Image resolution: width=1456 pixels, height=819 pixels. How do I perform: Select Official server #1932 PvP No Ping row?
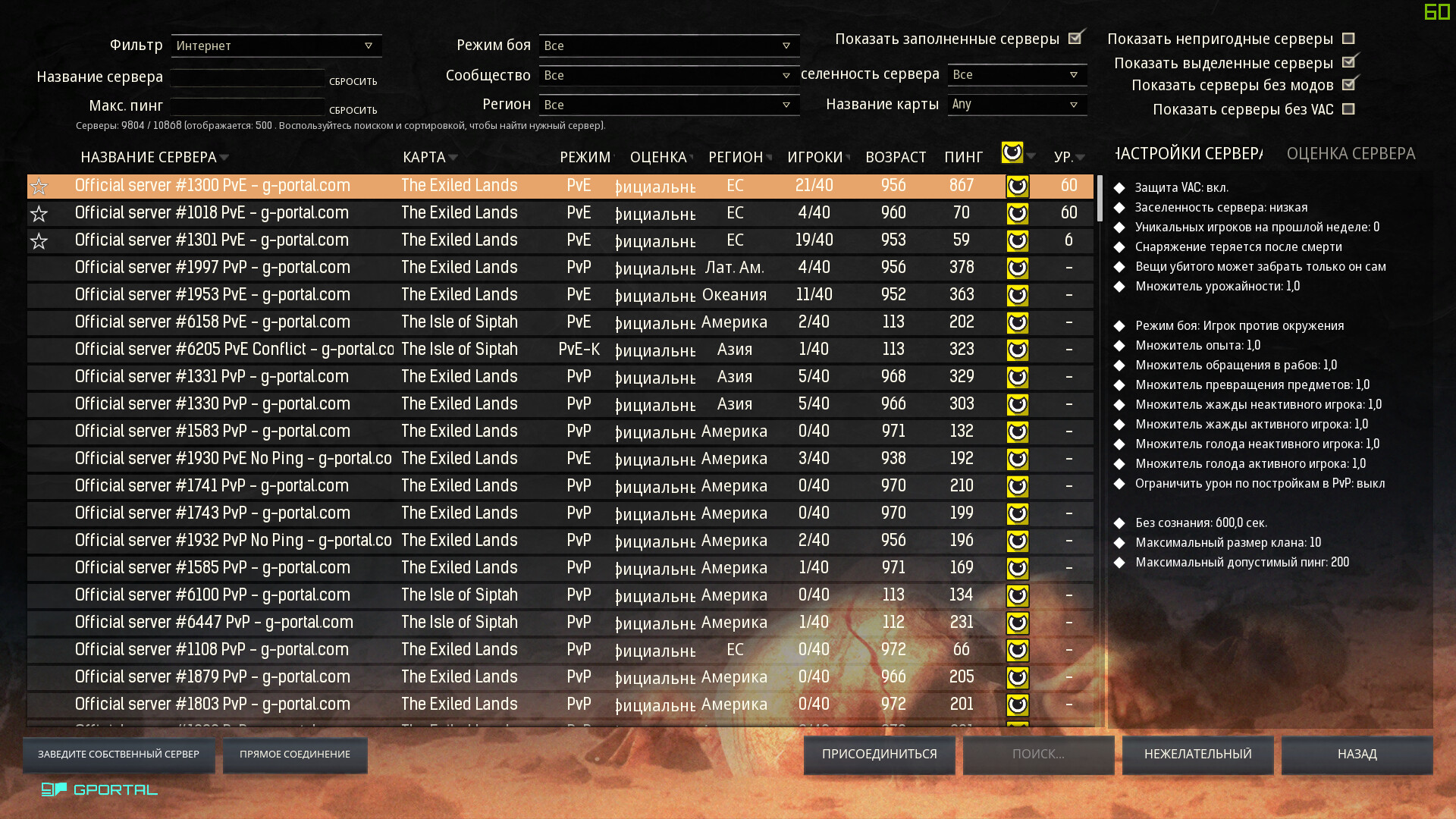point(560,541)
